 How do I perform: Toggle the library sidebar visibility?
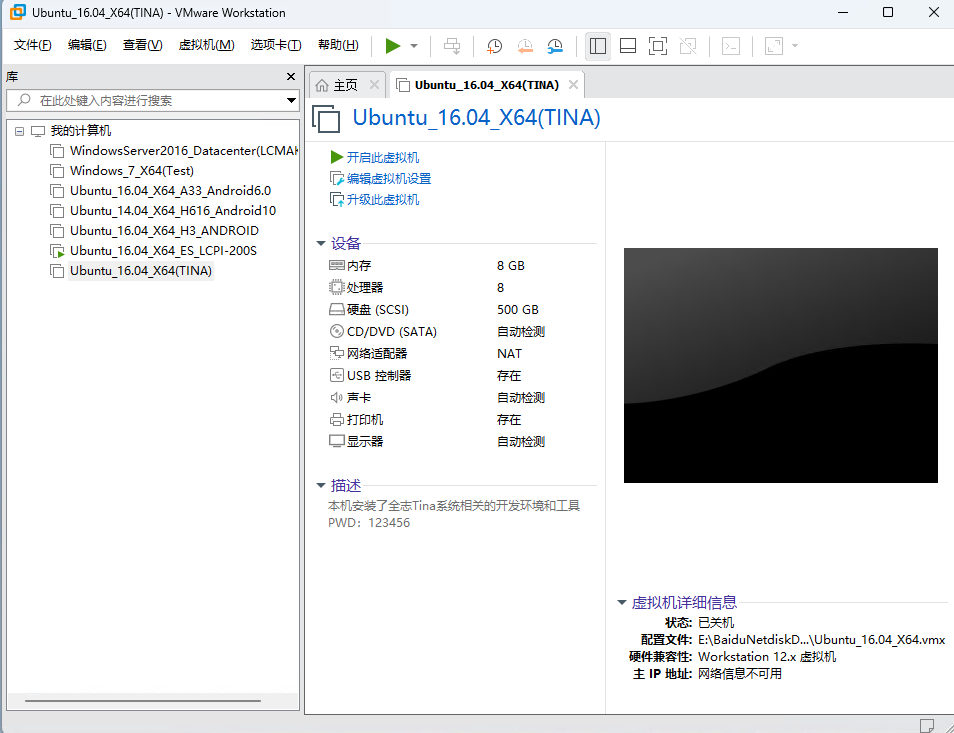click(596, 46)
